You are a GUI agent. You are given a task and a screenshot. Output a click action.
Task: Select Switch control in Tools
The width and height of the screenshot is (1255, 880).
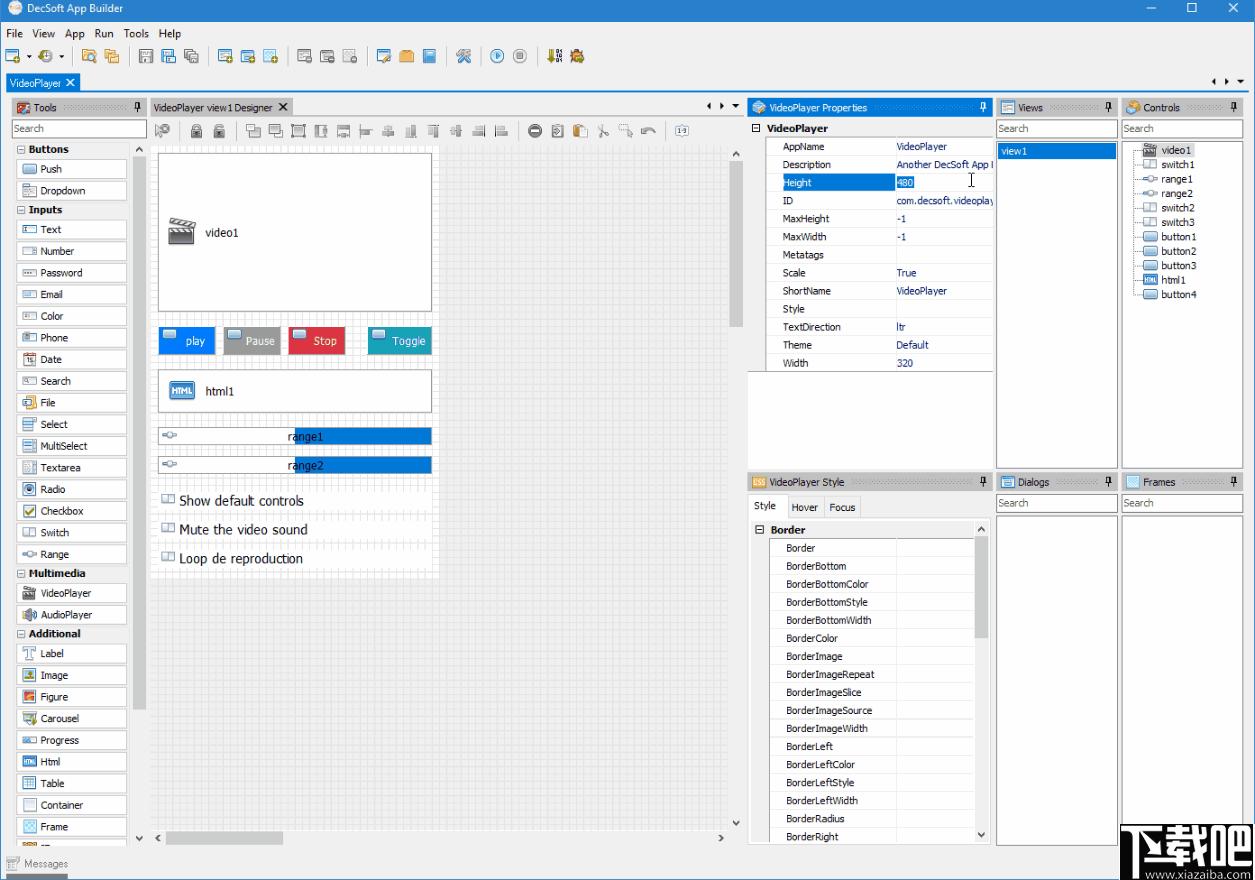point(71,532)
